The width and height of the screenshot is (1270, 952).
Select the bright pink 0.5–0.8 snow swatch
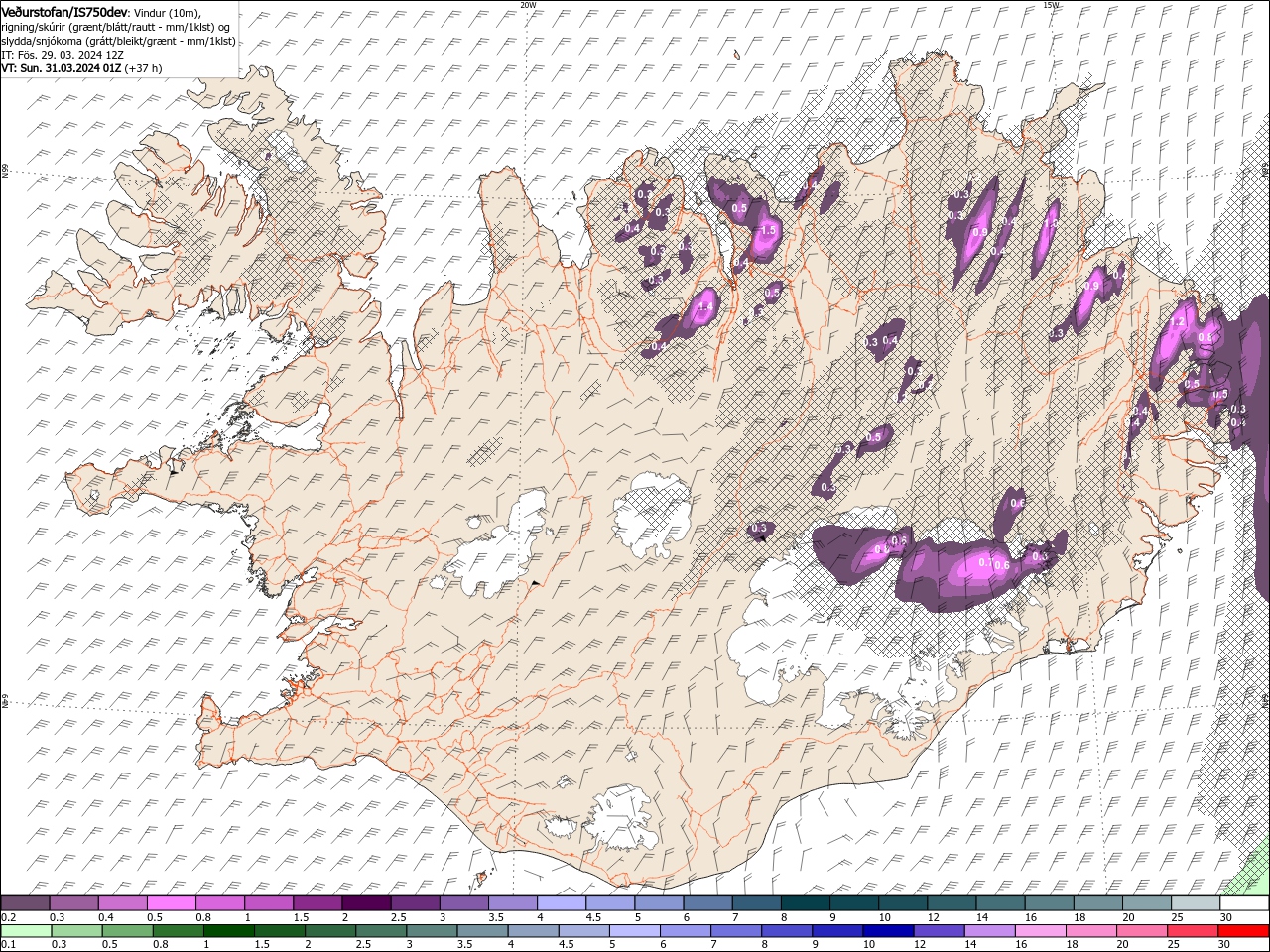point(171,903)
